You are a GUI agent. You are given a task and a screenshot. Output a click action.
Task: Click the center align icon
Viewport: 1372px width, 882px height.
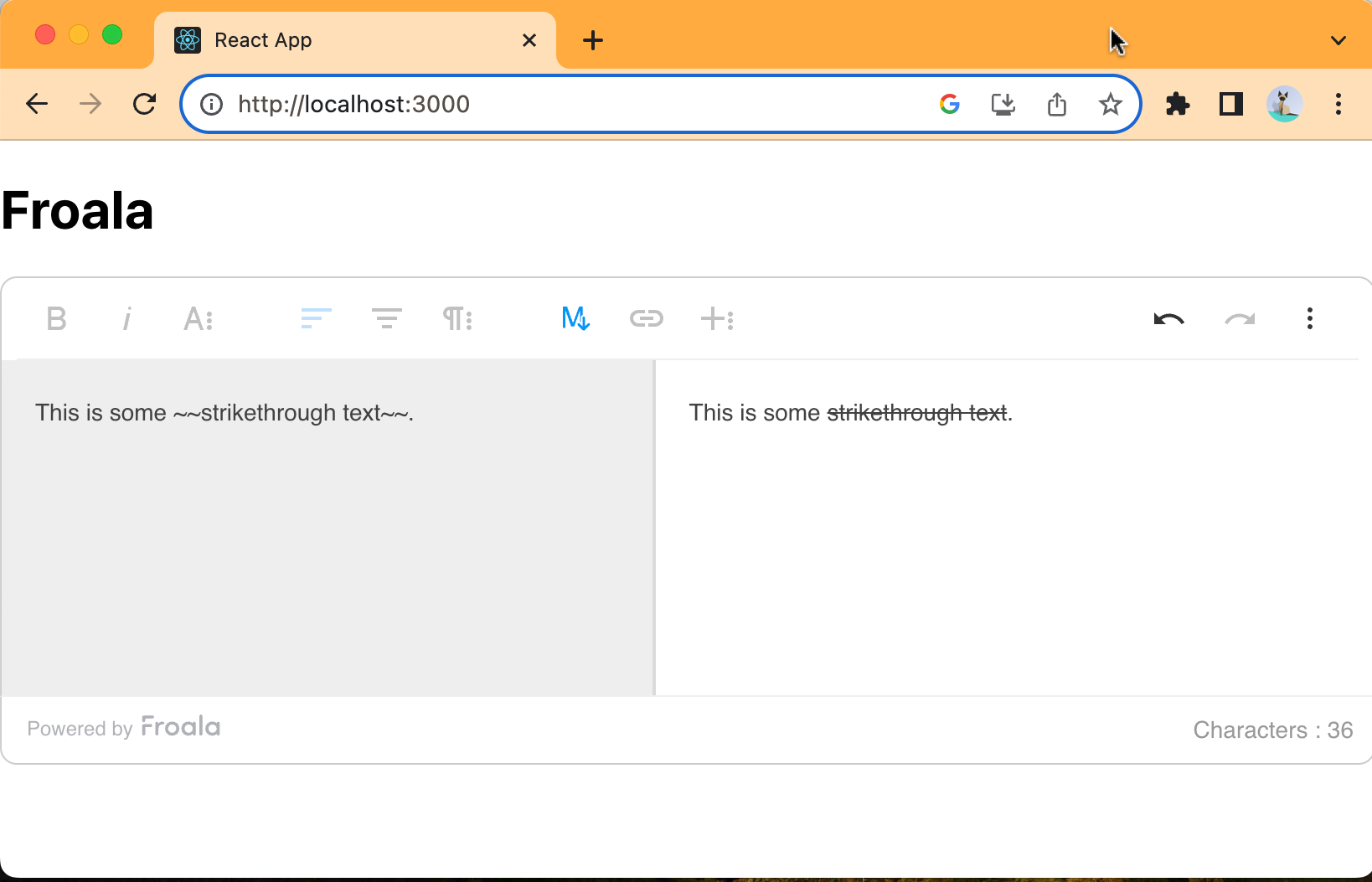coord(386,318)
